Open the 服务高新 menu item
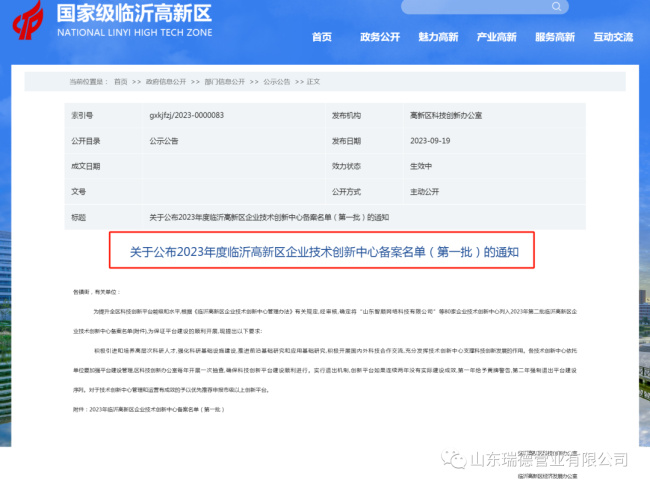Image resolution: width=650 pixels, height=488 pixels. (x=555, y=37)
